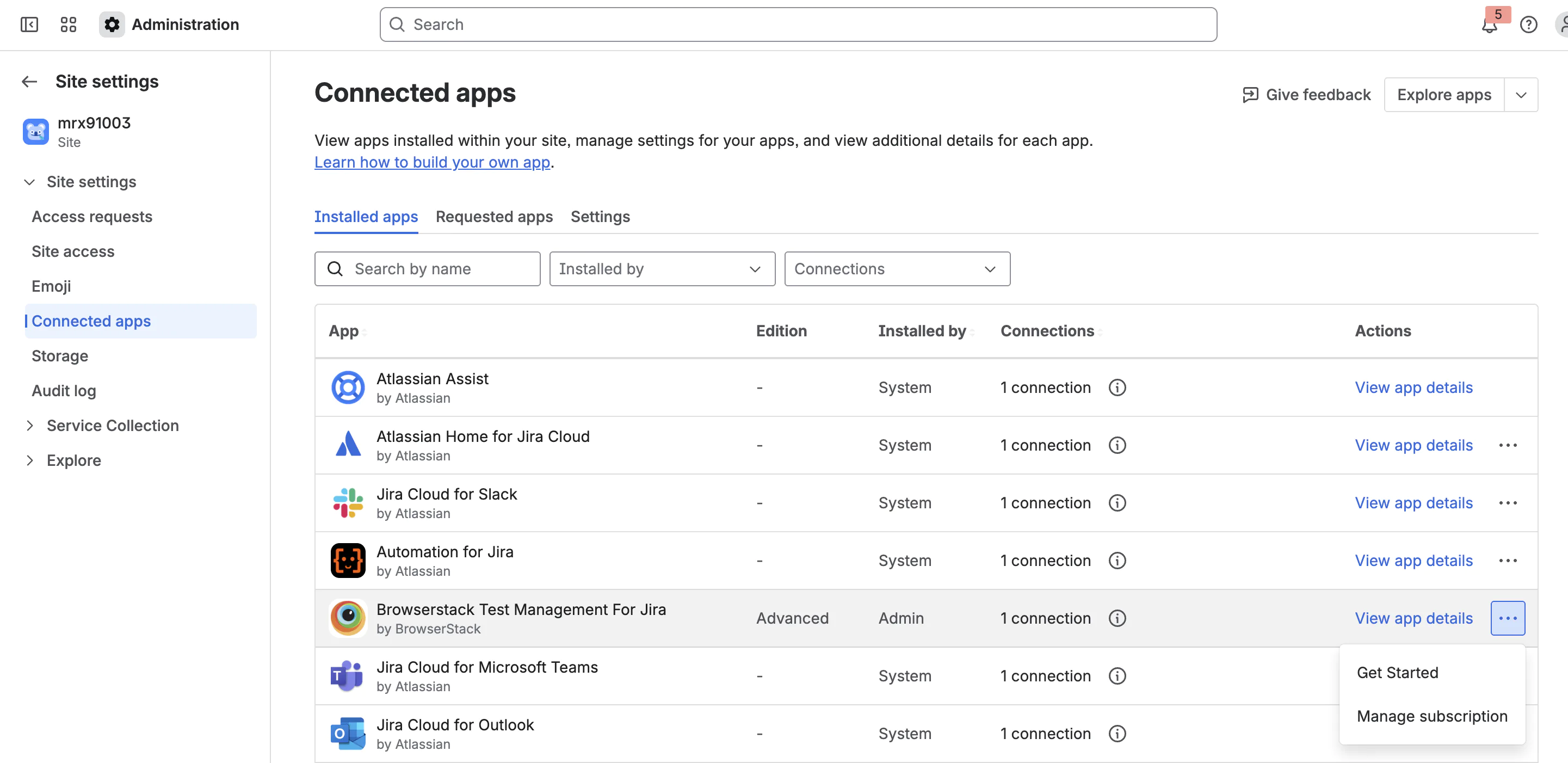Click the Jira Cloud for Slack icon
Screen dimensions: 1568x763
click(x=348, y=503)
